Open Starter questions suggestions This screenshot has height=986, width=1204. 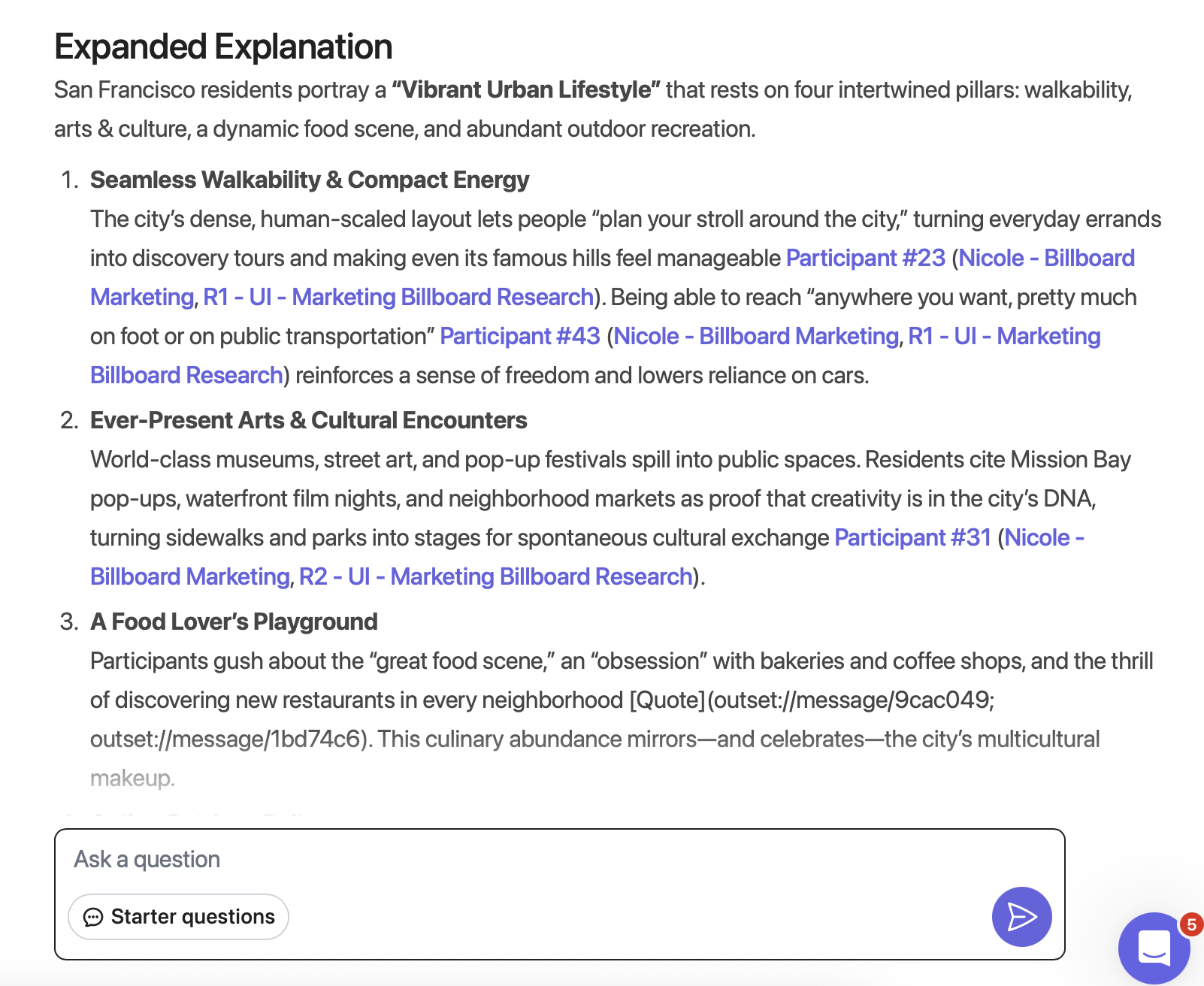(179, 917)
